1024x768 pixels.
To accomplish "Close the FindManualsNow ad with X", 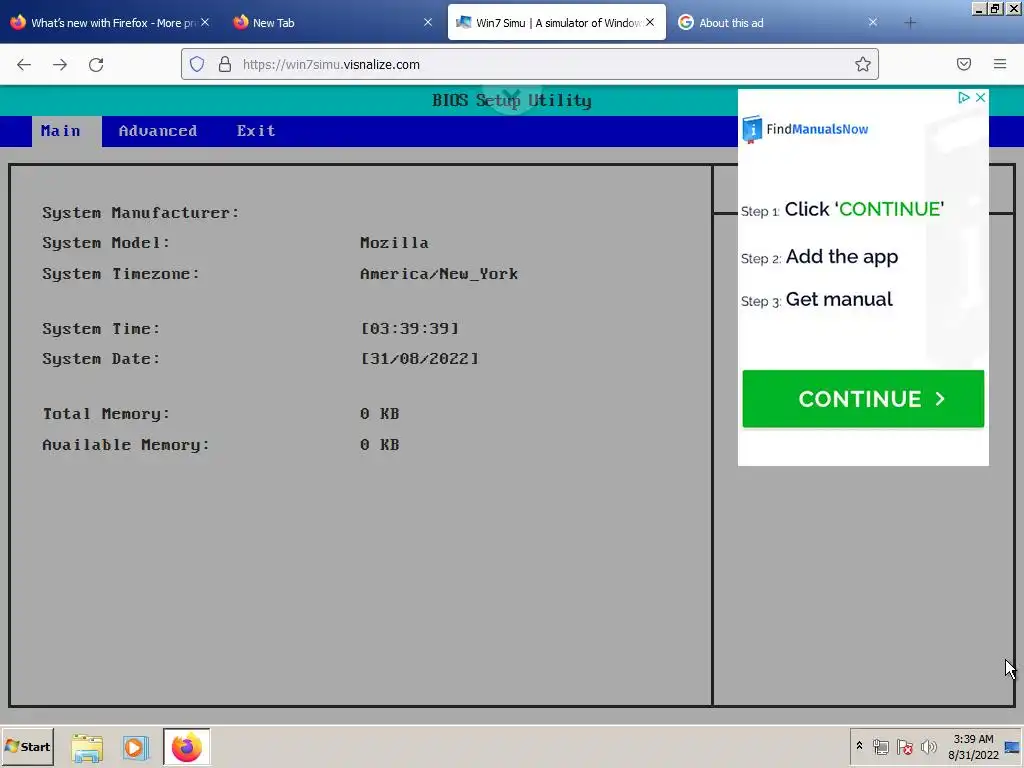I will coord(980,97).
